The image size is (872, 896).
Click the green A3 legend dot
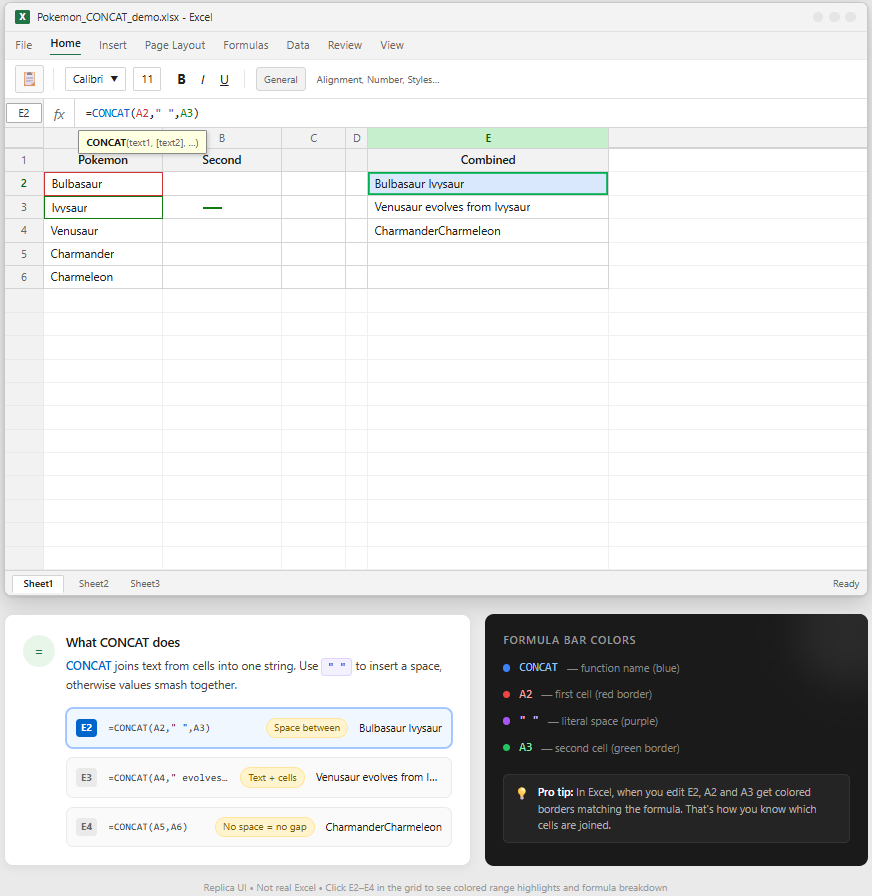point(506,747)
